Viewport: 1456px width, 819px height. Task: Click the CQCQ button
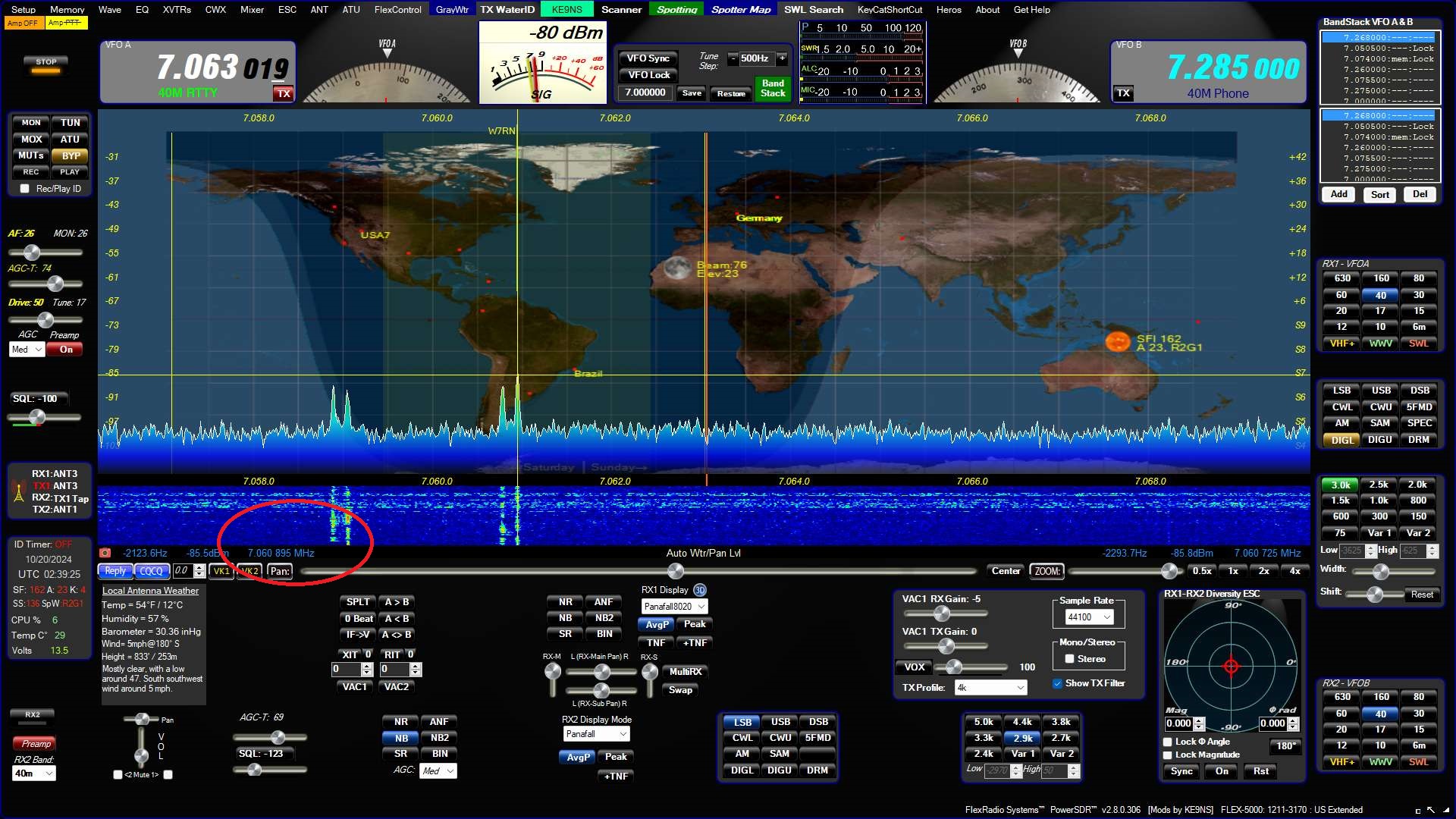(x=151, y=571)
